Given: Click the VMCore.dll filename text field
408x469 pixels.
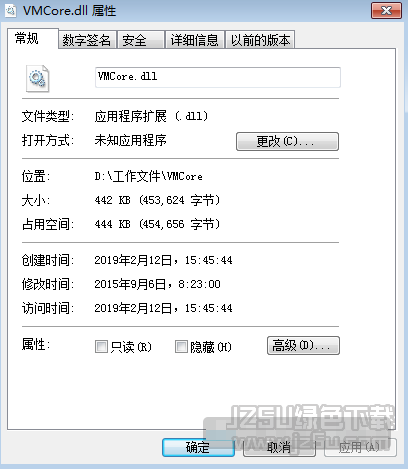Looking at the screenshot, I should coord(218,77).
